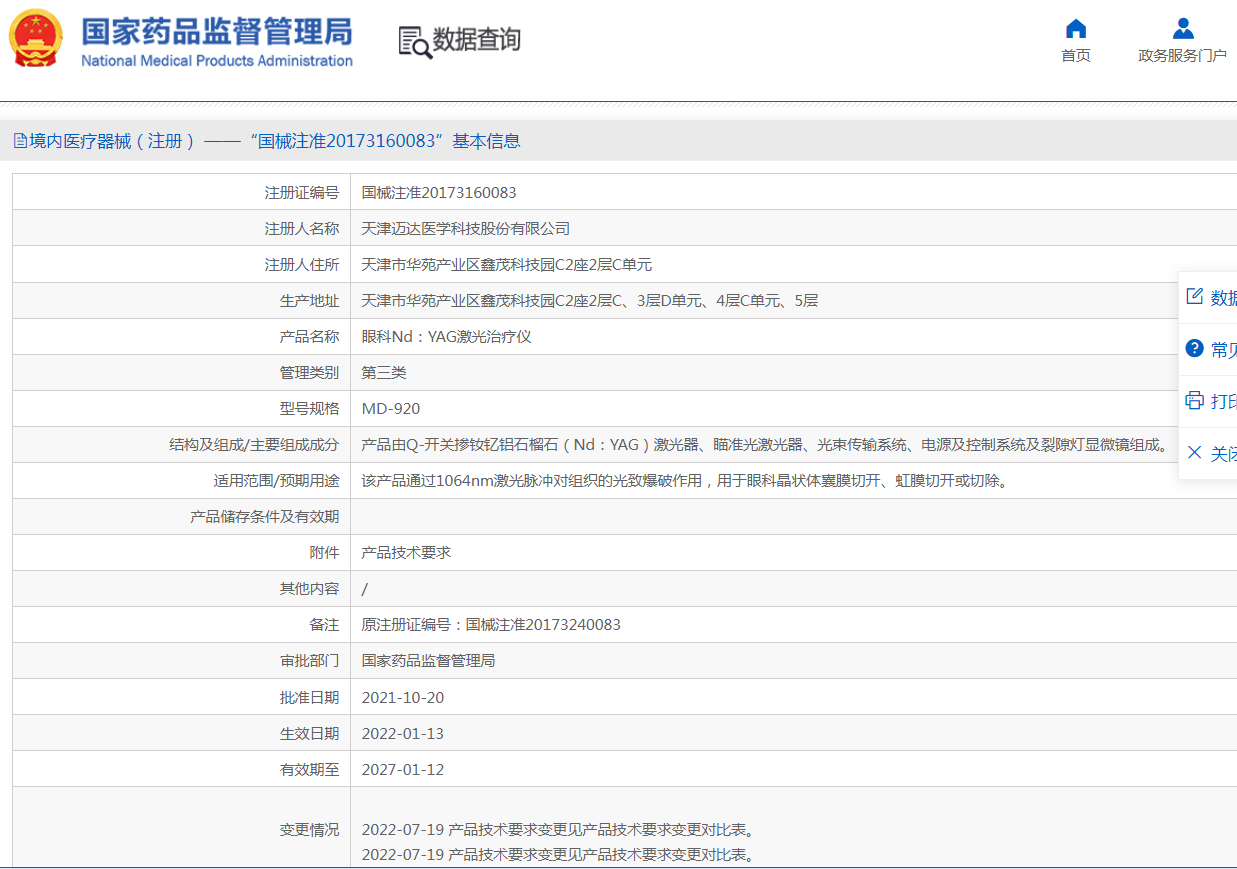This screenshot has height=869, width=1237.
Task: Select model specification MD-920
Action: pyautogui.click(x=391, y=409)
